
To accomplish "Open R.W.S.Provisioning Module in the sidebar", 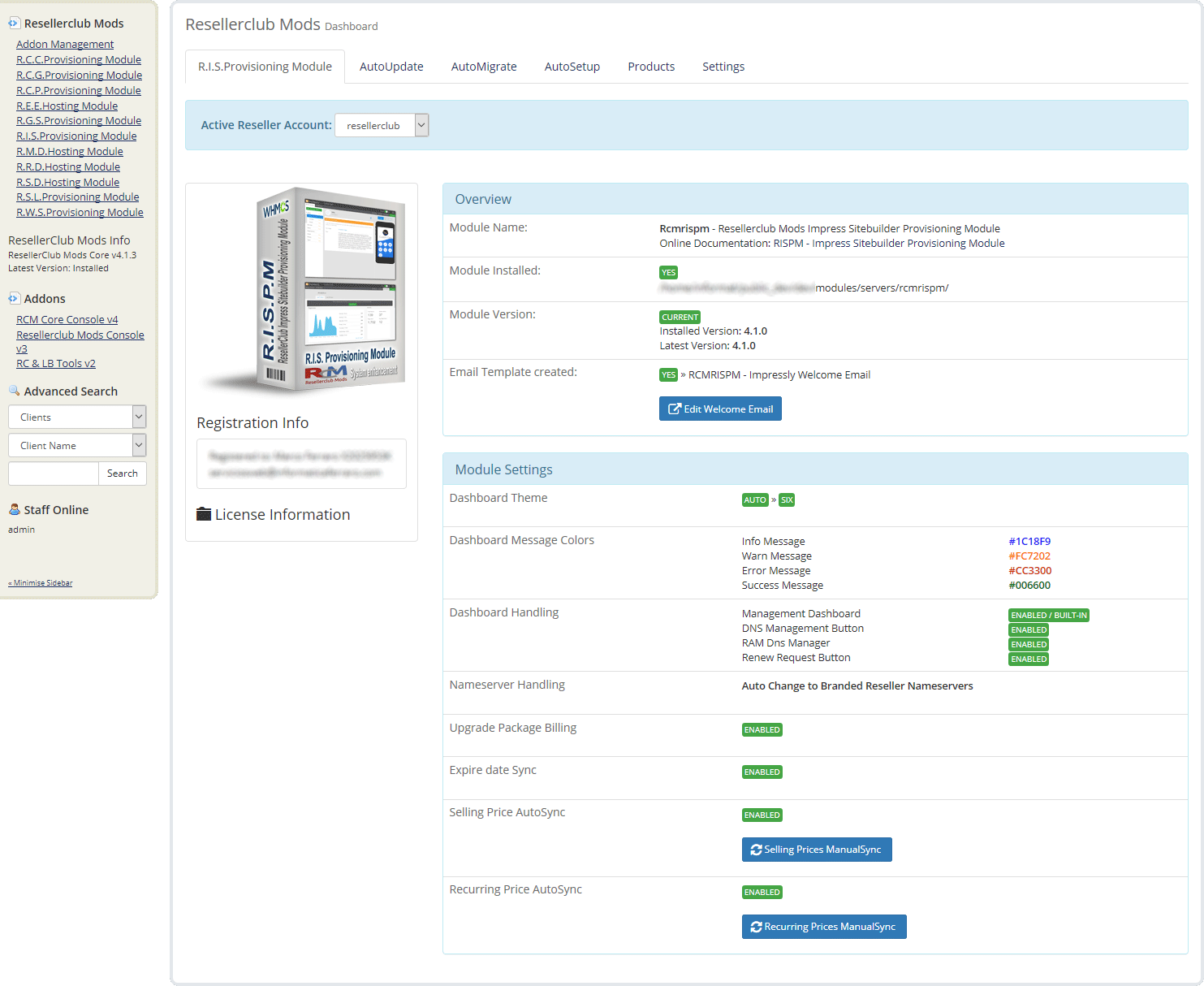I will tap(80, 213).
